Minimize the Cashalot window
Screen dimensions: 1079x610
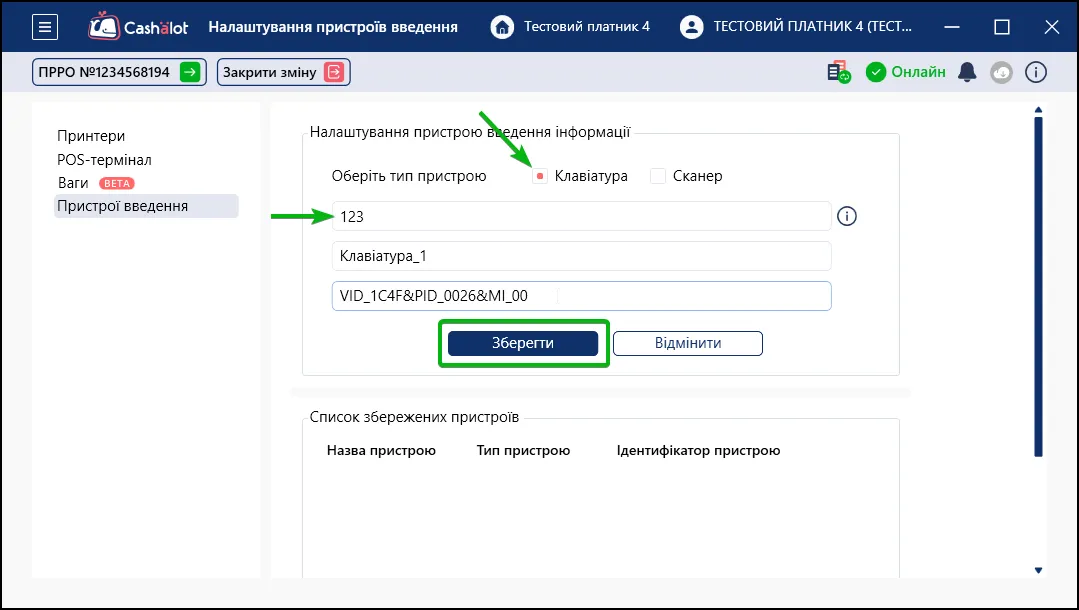(x=952, y=27)
